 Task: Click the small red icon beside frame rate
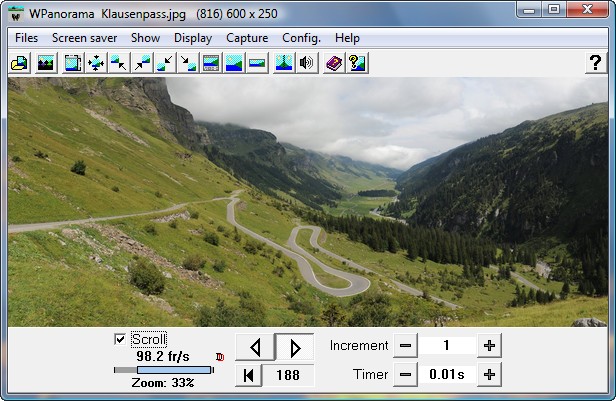click(220, 356)
